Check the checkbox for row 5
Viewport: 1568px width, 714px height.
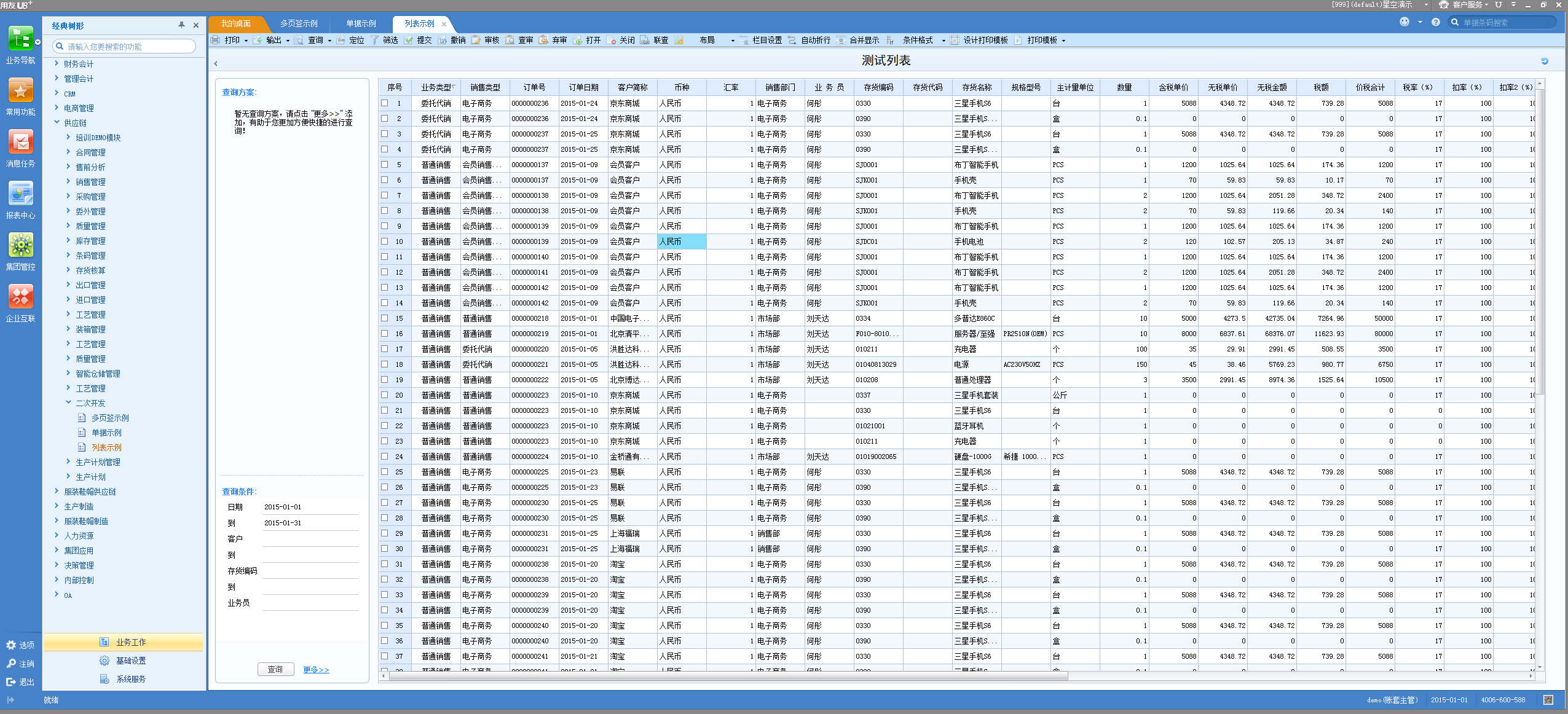tap(385, 165)
